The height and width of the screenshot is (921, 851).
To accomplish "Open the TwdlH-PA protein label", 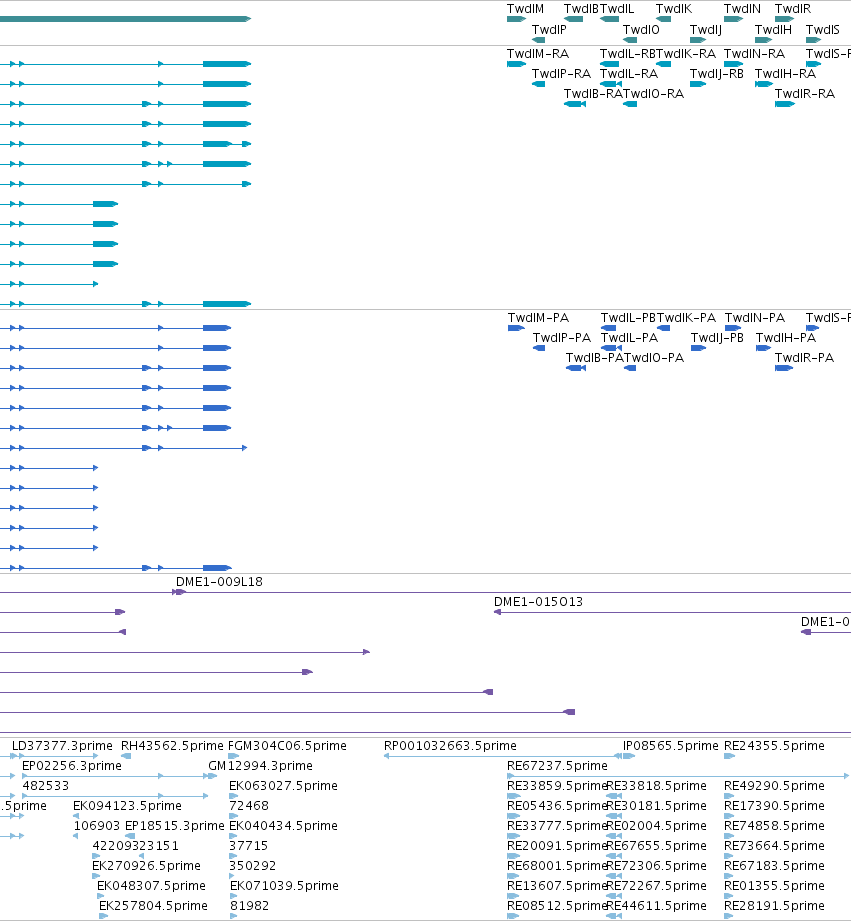I will pos(786,338).
